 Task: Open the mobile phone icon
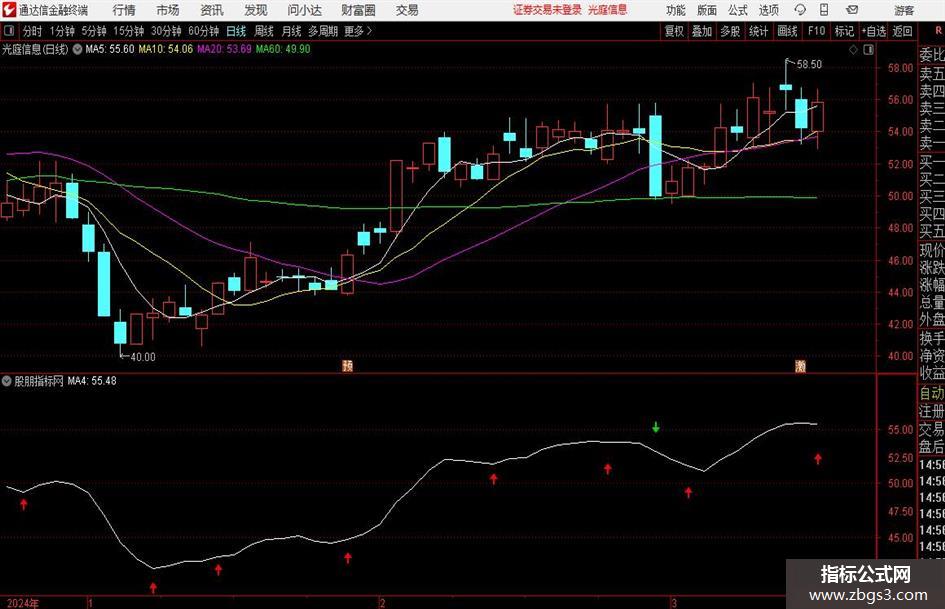click(824, 10)
